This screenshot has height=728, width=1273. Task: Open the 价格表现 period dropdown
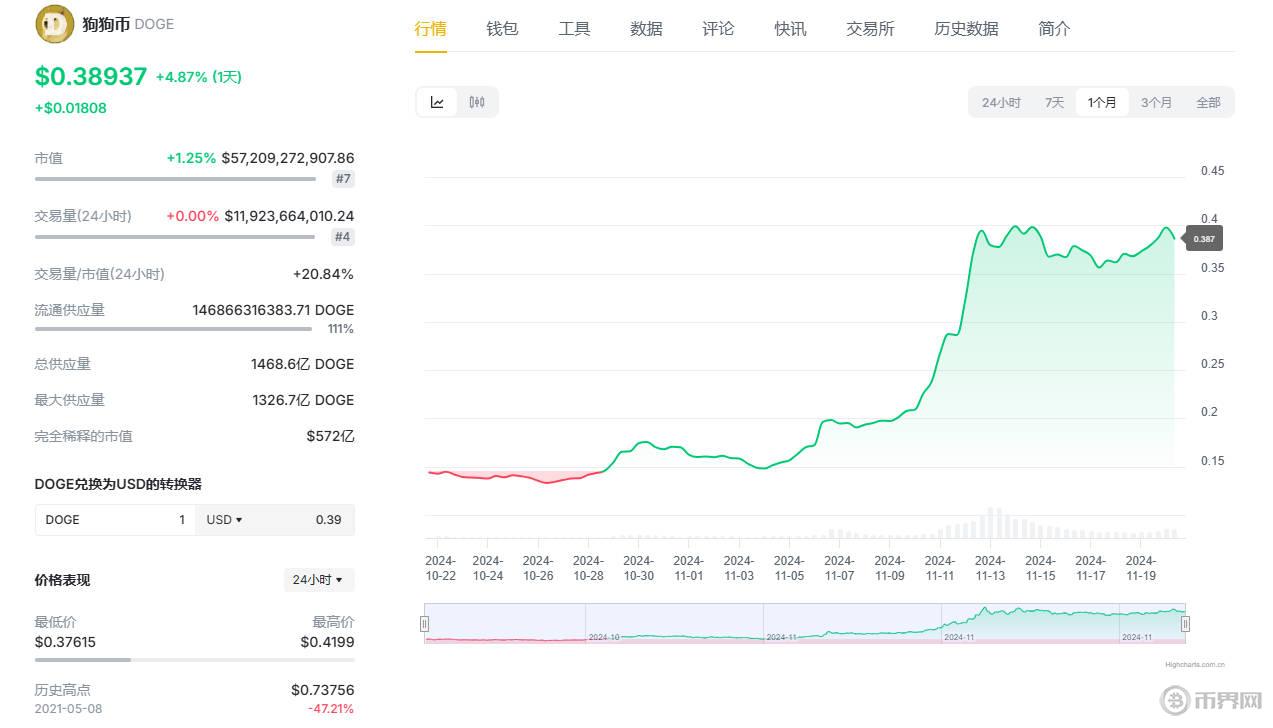(318, 580)
